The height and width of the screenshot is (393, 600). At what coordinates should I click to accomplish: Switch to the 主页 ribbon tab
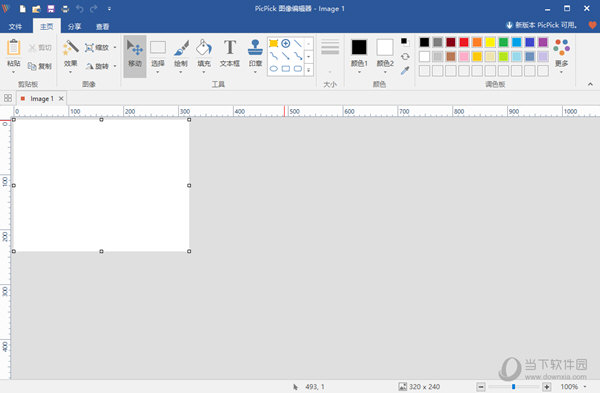pos(47,26)
